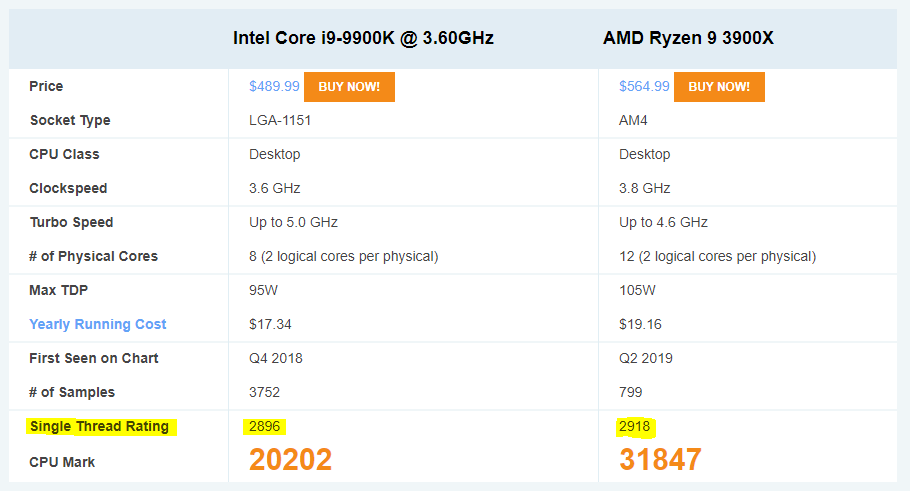Click the $17.34 running cost value
This screenshot has width=910, height=491.
[270, 324]
